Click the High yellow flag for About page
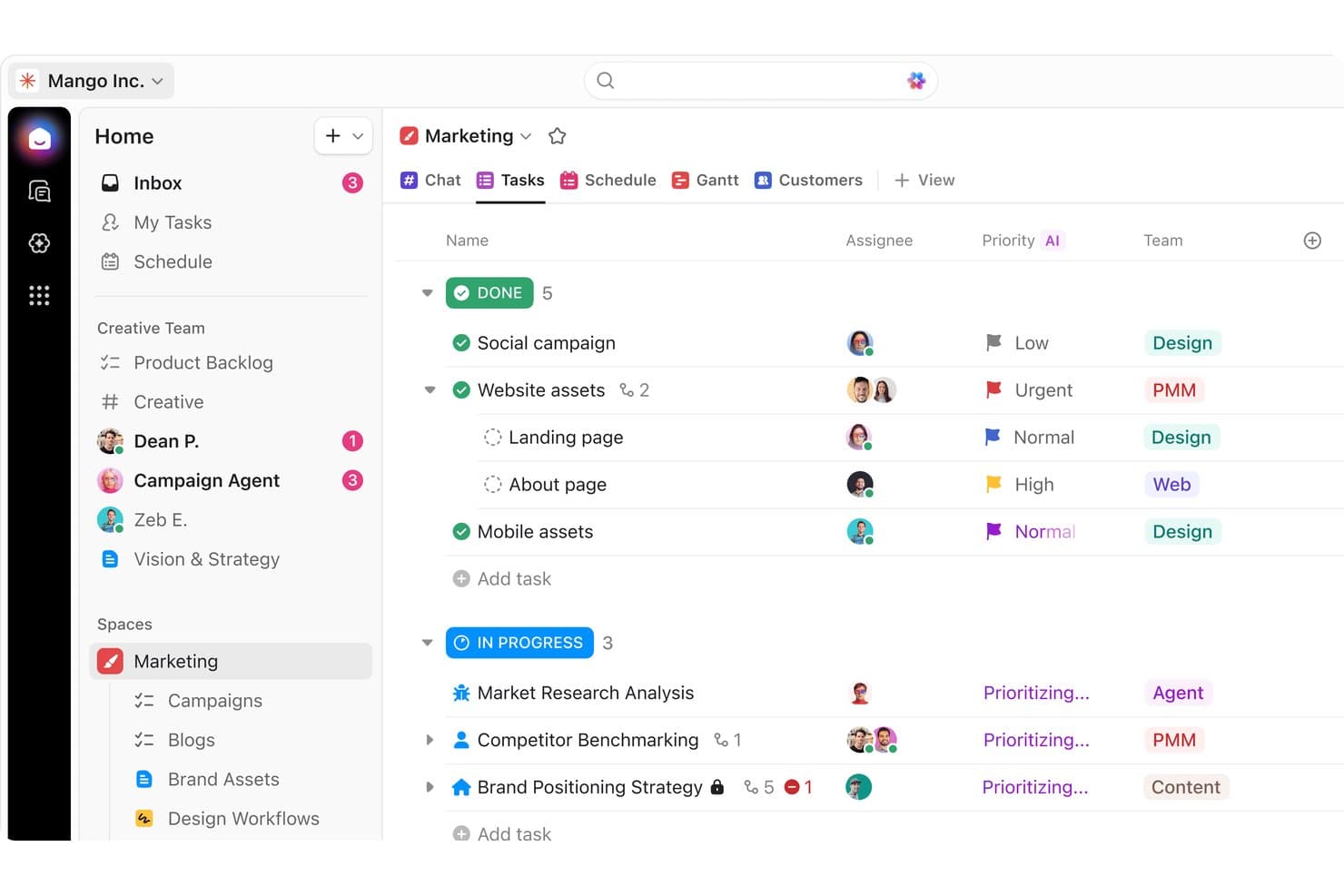 993,484
